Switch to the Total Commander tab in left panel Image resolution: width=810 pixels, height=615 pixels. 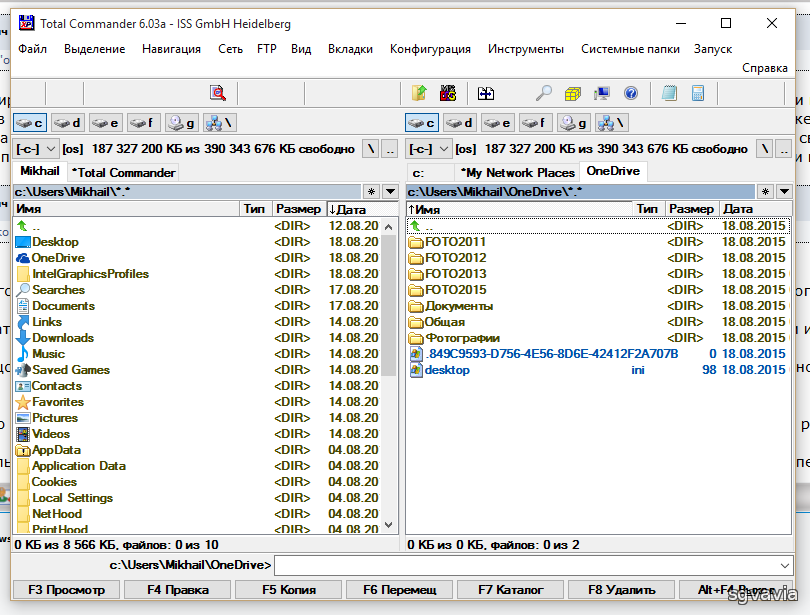point(123,172)
